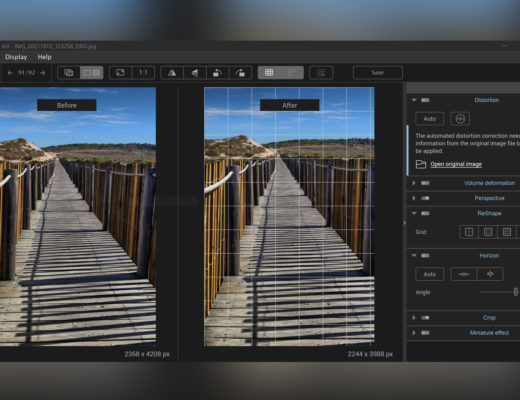520x400 pixels.
Task: Click the Before label
Action: pyautogui.click(x=67, y=105)
